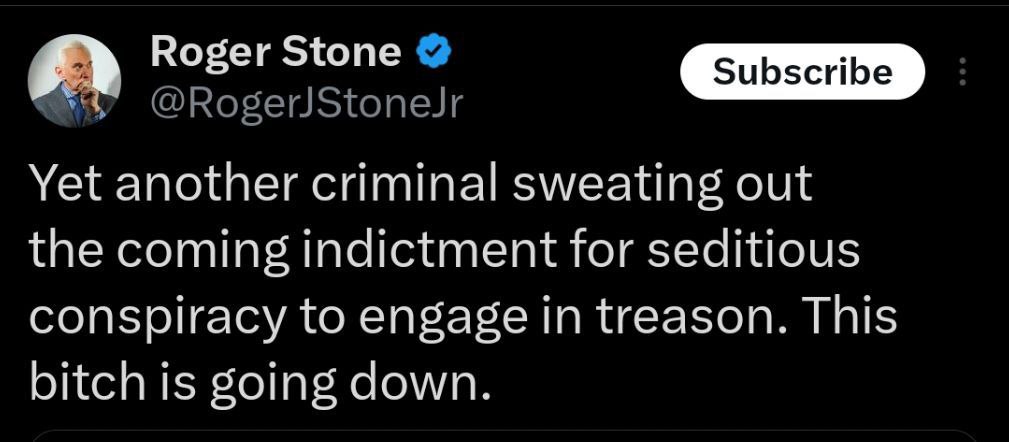Open the post by clicking 'Yet another criminal'

pyautogui.click(x=263, y=186)
